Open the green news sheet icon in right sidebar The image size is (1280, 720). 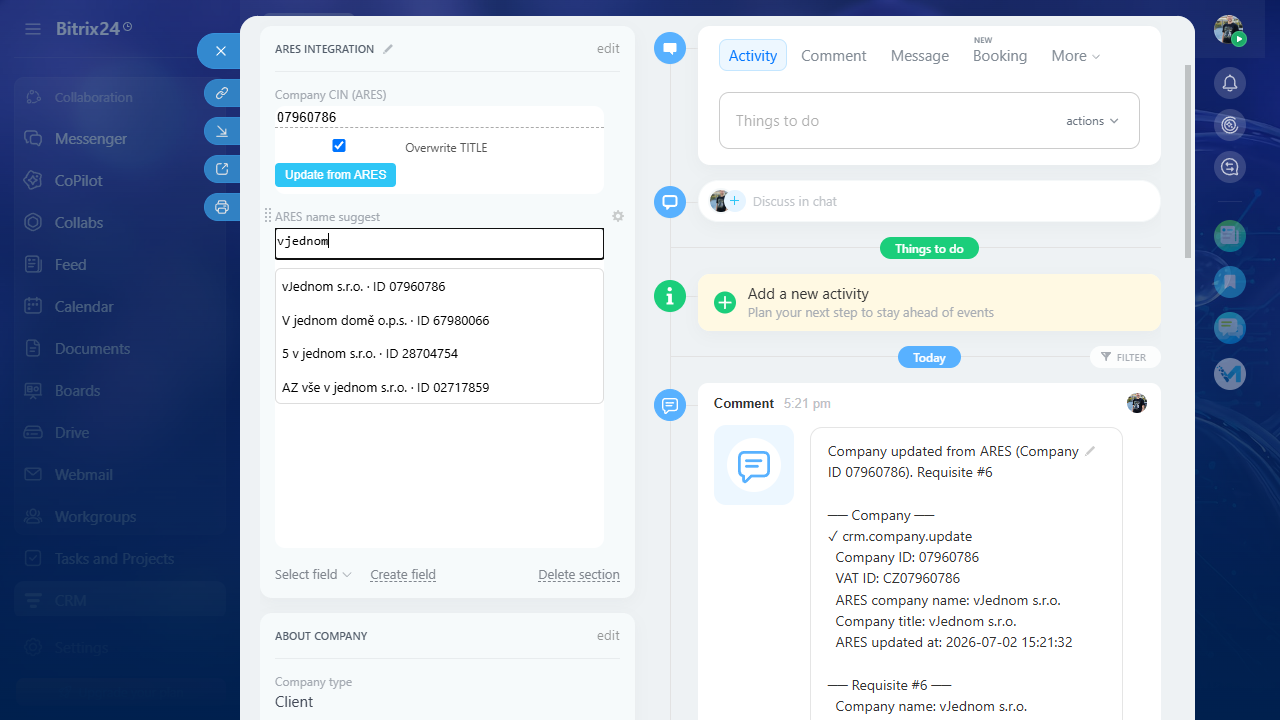1230,236
